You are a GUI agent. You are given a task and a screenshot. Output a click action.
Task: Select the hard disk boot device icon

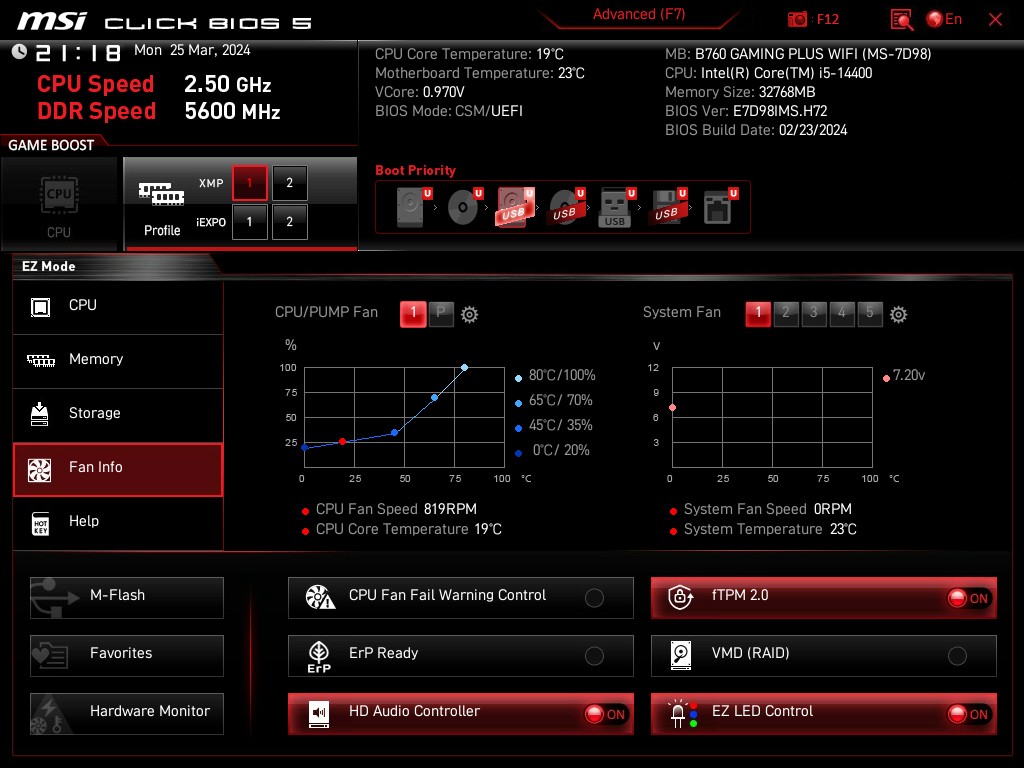pyautogui.click(x=413, y=206)
